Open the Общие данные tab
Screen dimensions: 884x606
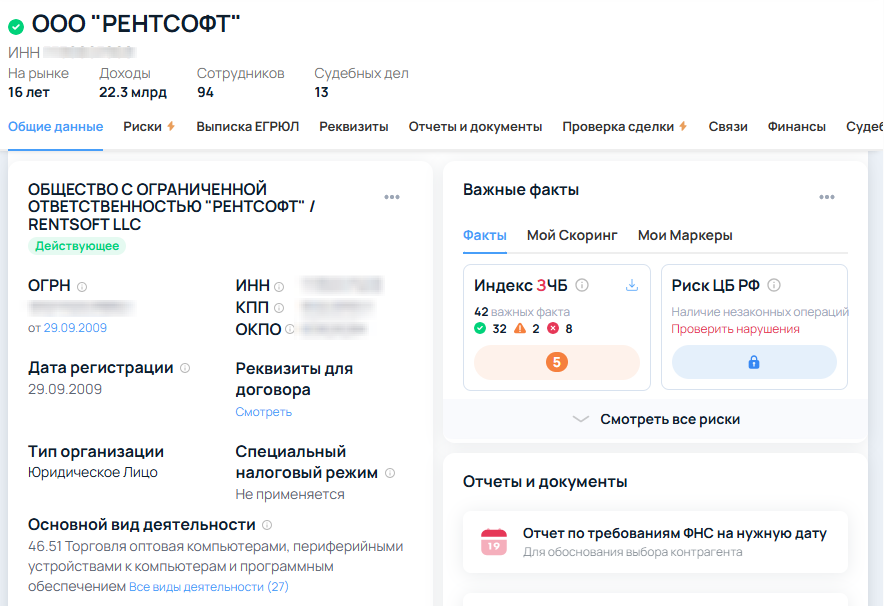(x=55, y=127)
